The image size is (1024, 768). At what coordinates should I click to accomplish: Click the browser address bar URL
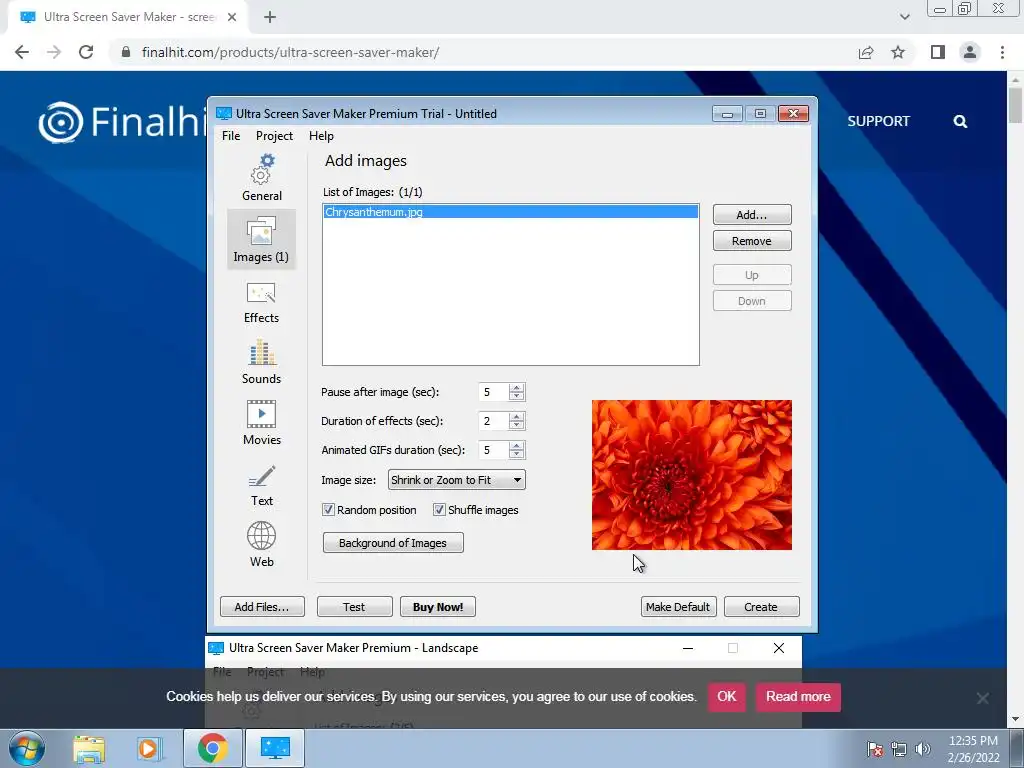(x=291, y=52)
